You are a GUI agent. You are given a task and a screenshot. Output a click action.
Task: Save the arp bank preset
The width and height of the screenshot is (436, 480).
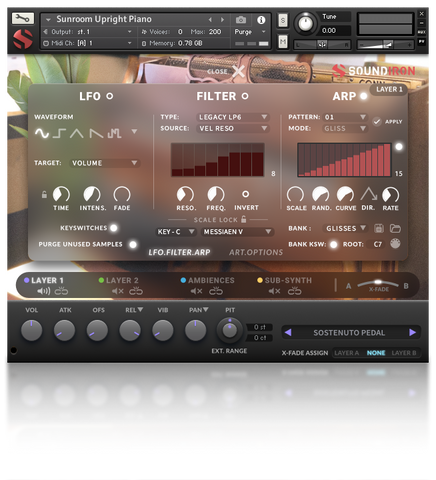379,228
